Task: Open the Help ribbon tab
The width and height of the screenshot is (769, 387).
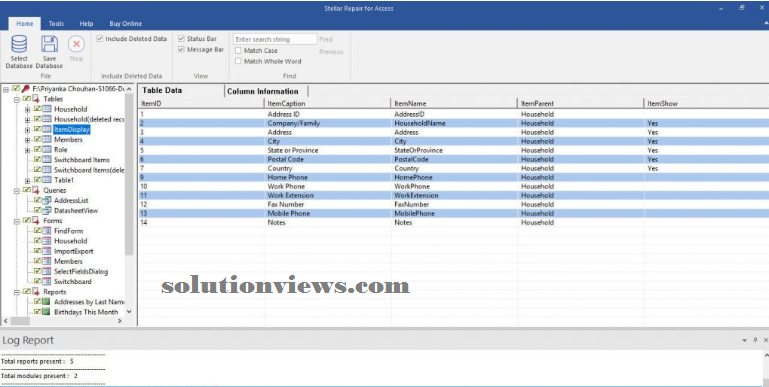Action: coord(86,24)
